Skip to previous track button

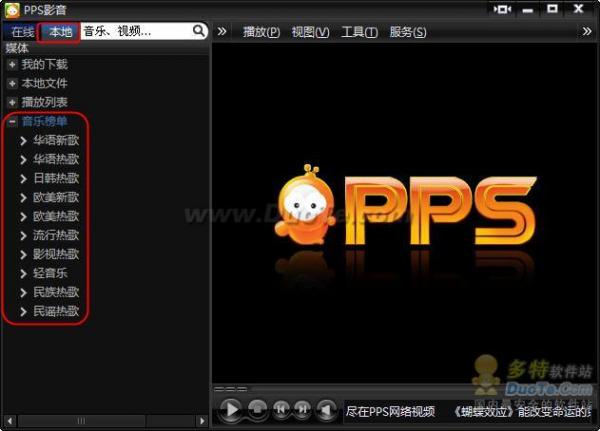point(281,409)
